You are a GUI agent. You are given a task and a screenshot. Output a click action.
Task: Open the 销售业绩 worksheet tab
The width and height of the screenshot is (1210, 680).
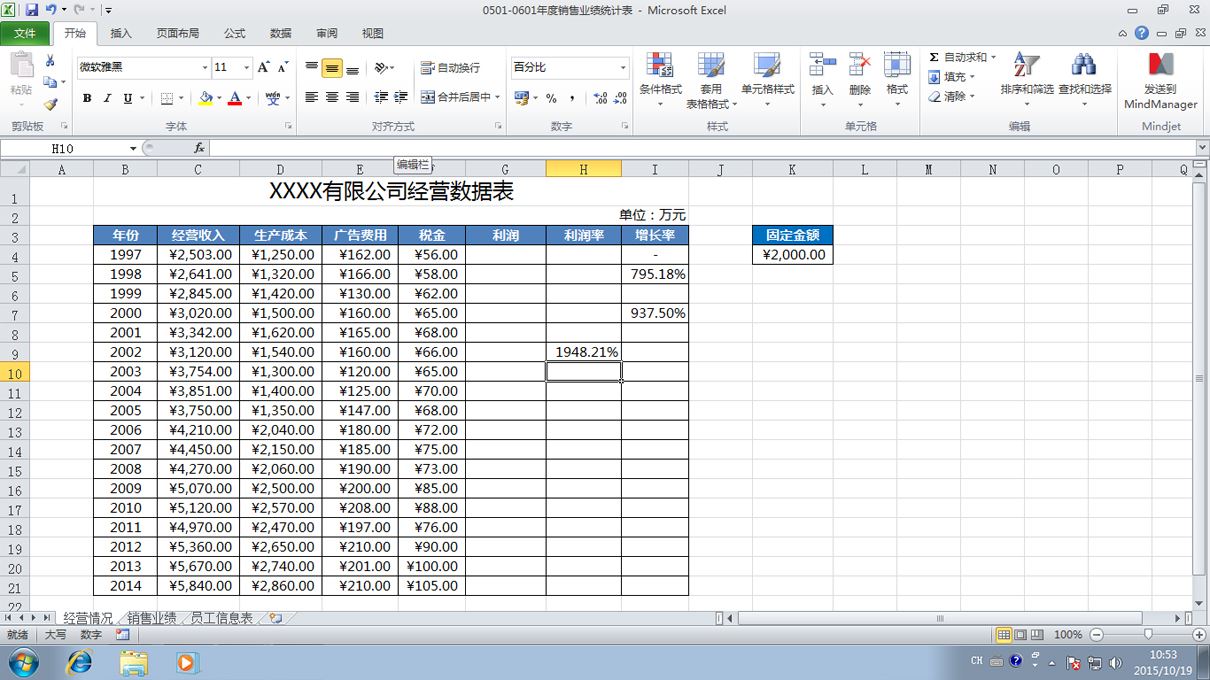click(x=152, y=618)
